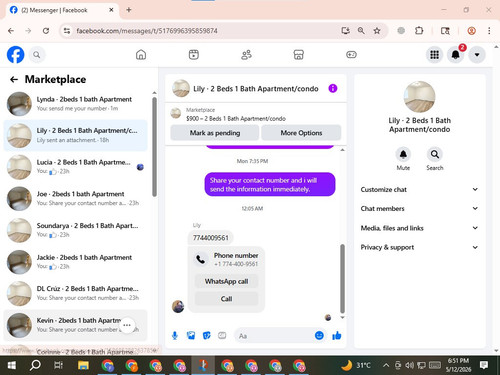
Task: Go to the Home feed icon
Action: 141,55
